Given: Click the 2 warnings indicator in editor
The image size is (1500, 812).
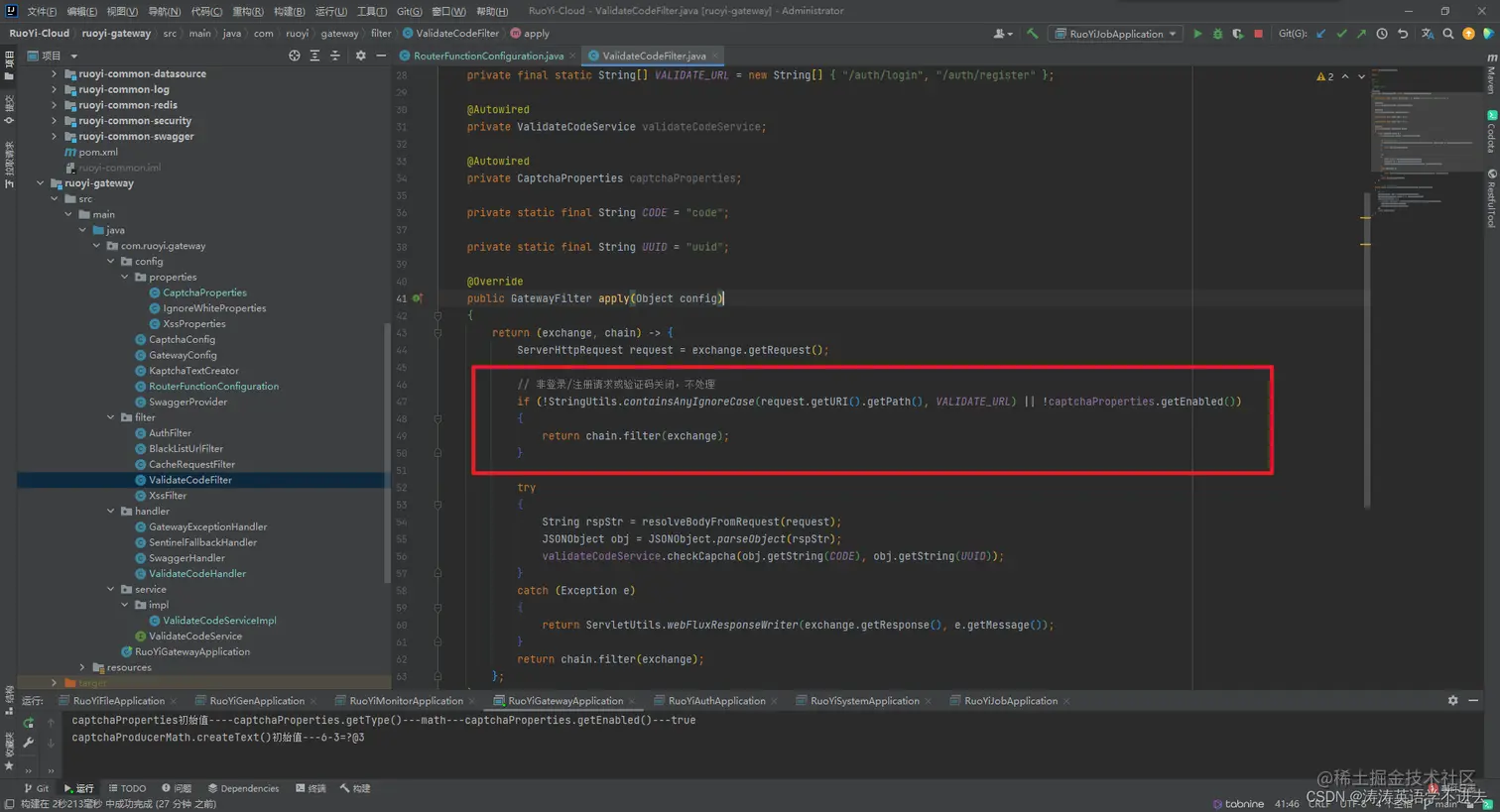Looking at the screenshot, I should click(1325, 76).
